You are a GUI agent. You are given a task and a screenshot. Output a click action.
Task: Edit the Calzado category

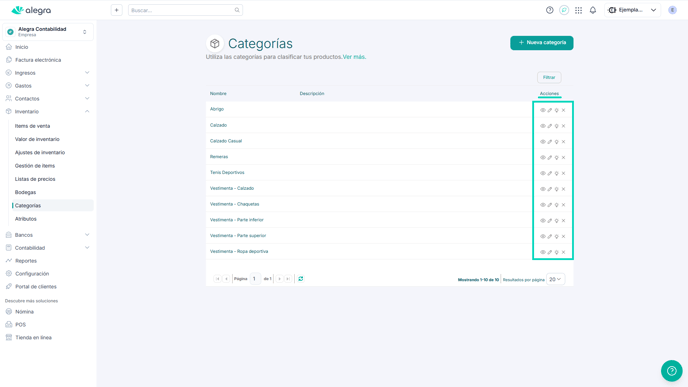550,126
